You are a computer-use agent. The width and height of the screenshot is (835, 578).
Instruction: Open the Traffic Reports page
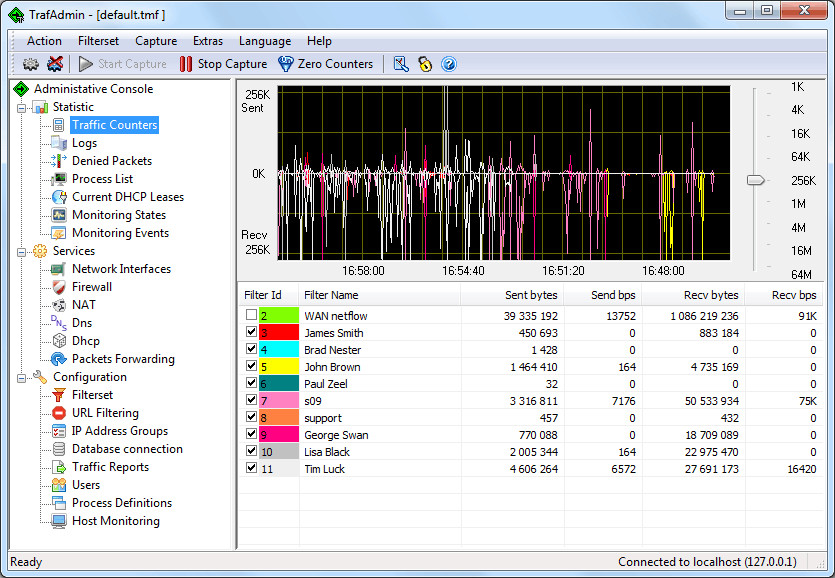point(112,467)
